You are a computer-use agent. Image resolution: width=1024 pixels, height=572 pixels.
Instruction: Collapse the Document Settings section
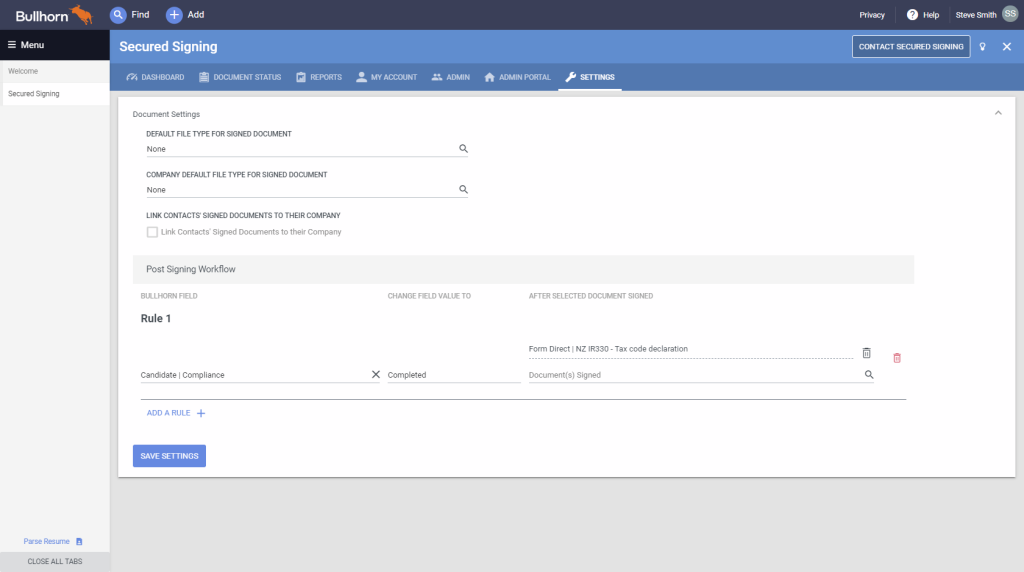998,113
